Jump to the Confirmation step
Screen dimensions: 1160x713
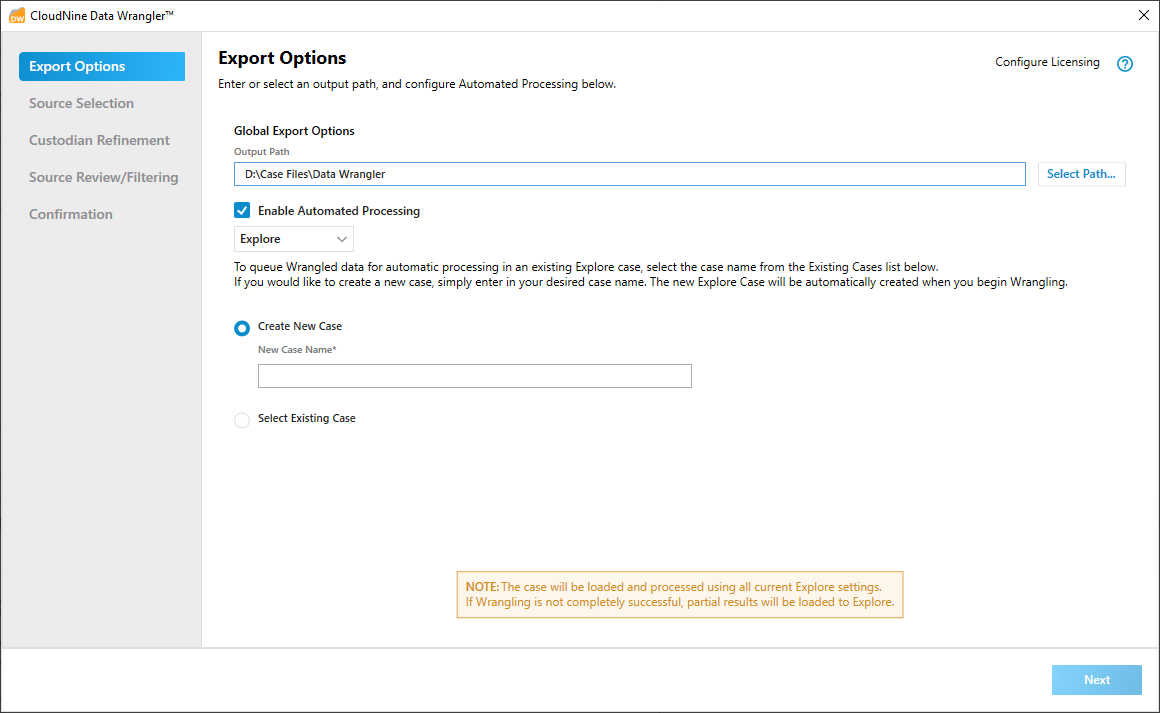click(x=71, y=214)
